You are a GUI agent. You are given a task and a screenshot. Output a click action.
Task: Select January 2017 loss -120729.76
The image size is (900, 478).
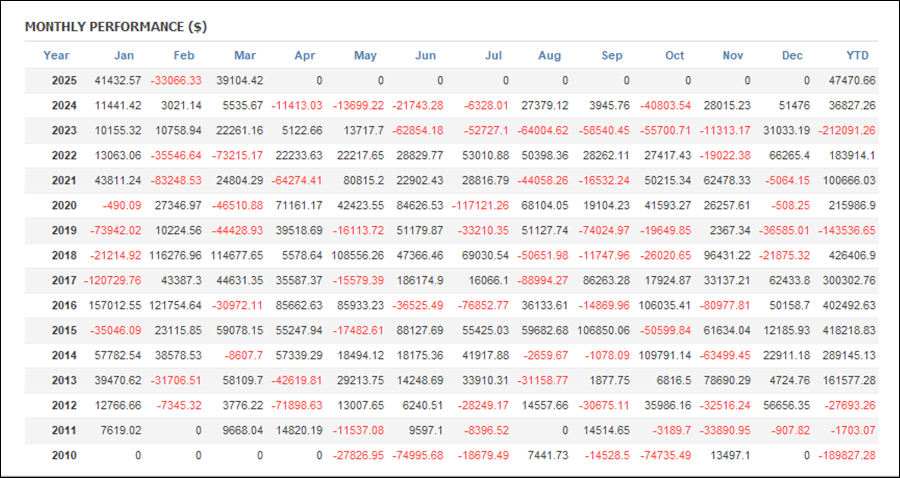(x=112, y=281)
